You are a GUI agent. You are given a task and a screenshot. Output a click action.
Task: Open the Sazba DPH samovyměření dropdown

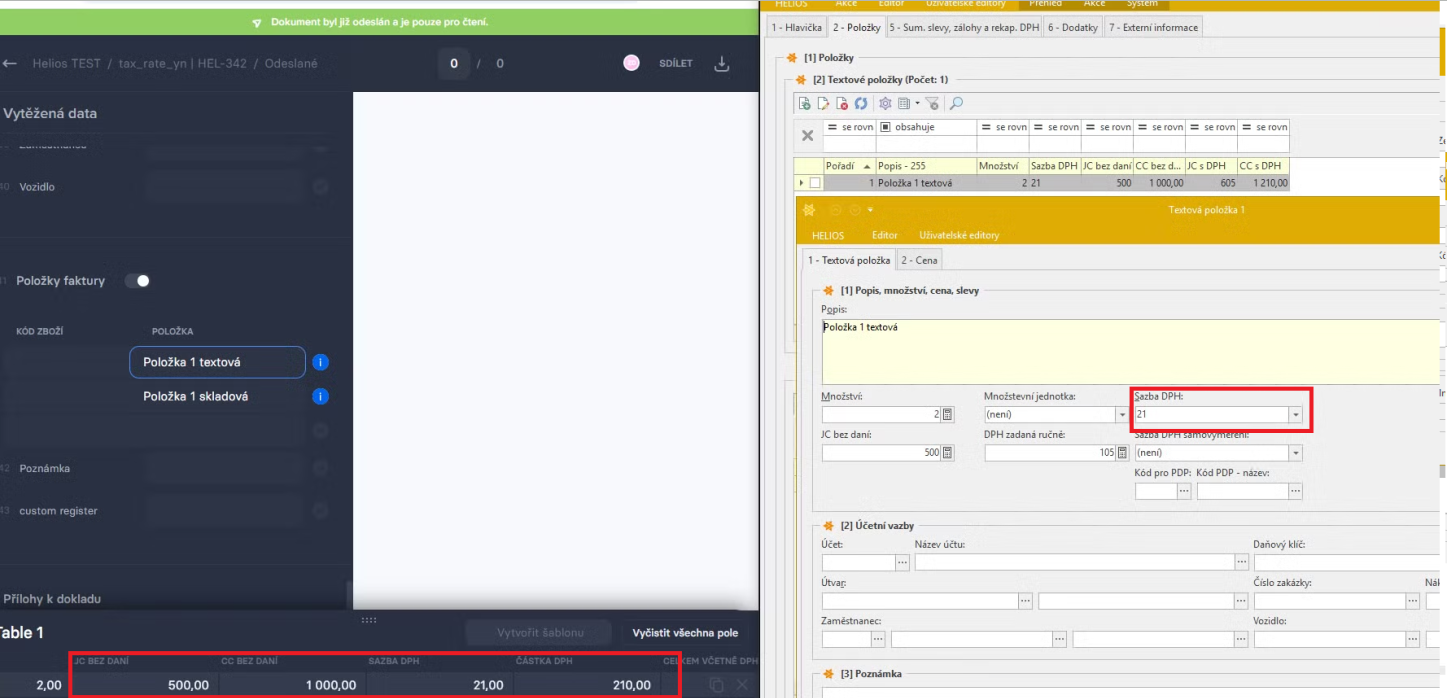[x=1295, y=453]
